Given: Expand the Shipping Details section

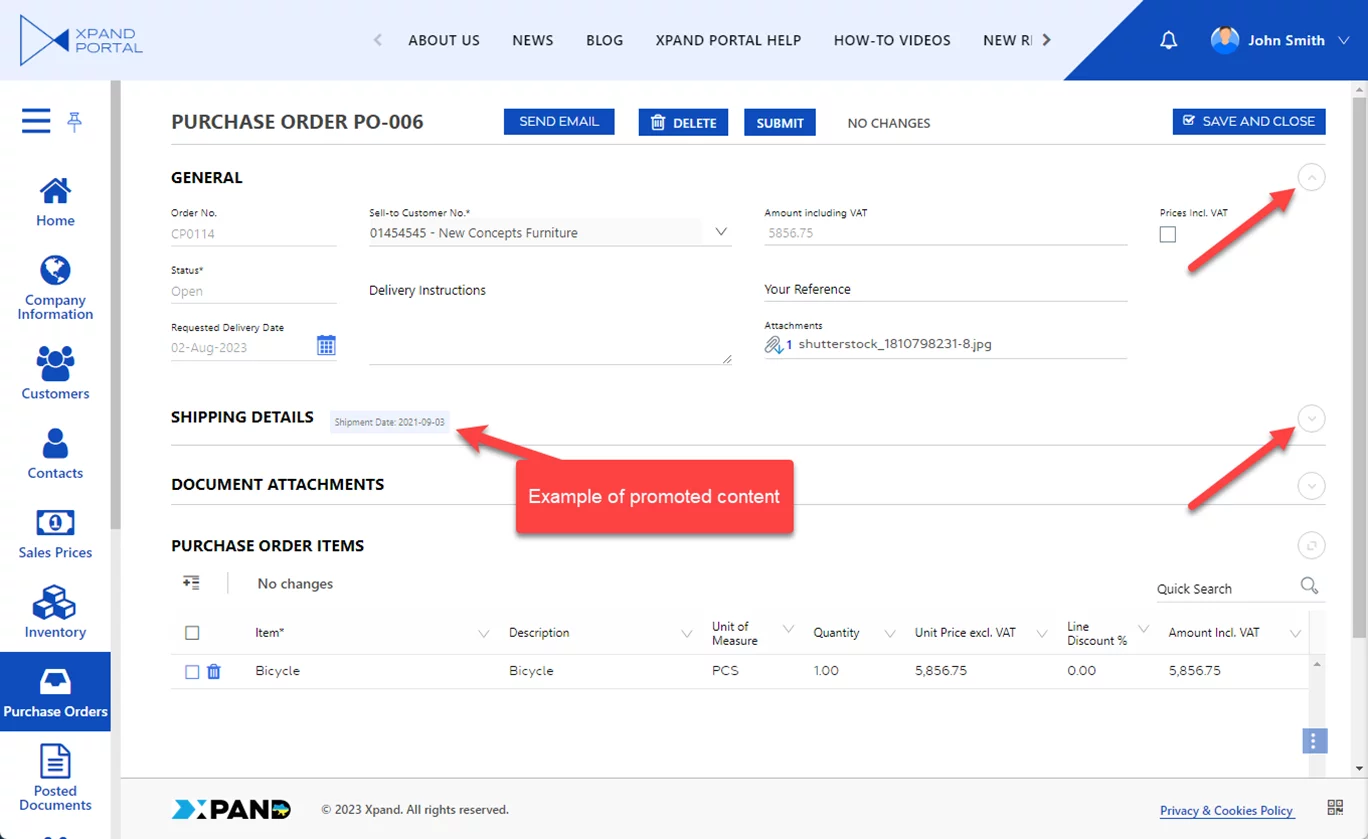Looking at the screenshot, I should tap(1311, 418).
